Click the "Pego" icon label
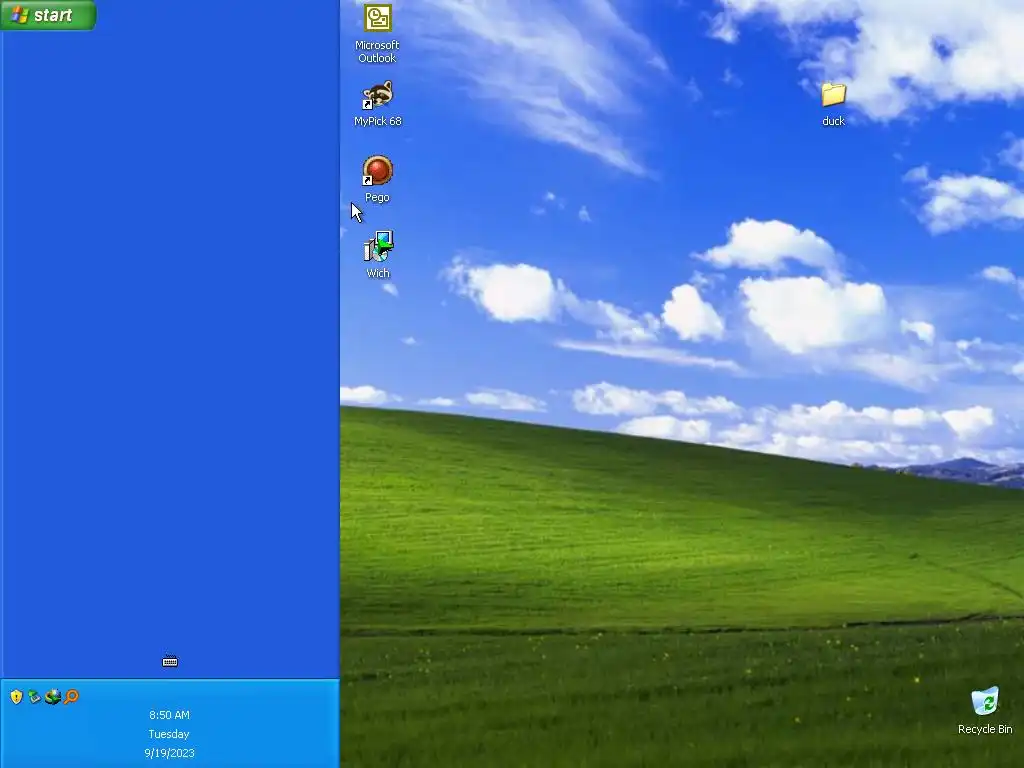 377,197
